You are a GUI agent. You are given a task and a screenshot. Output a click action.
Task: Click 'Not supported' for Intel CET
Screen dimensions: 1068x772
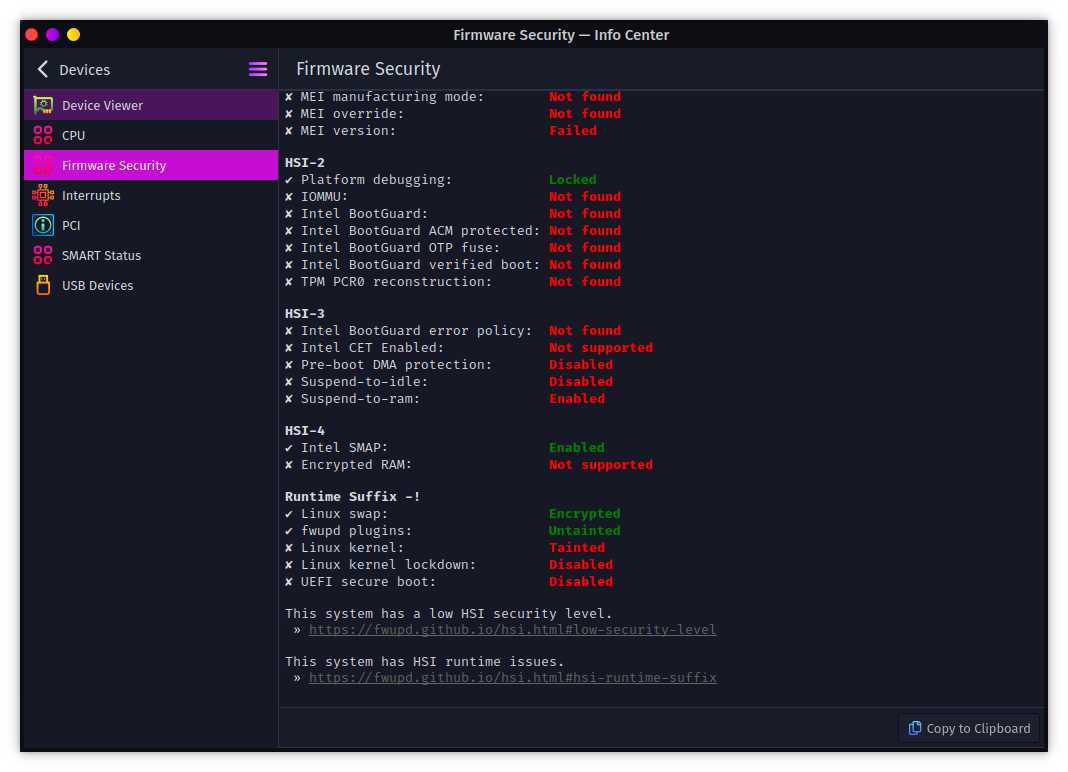pos(601,348)
